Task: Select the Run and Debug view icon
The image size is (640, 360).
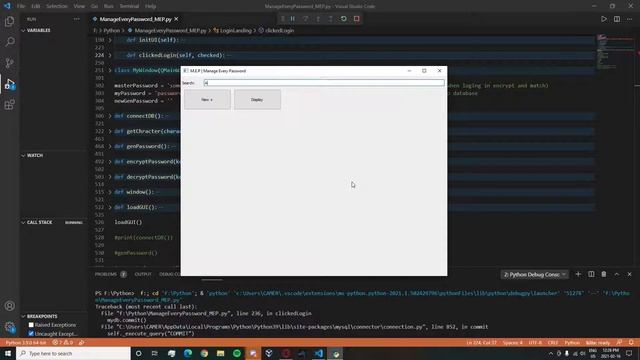Action: pos(9,84)
